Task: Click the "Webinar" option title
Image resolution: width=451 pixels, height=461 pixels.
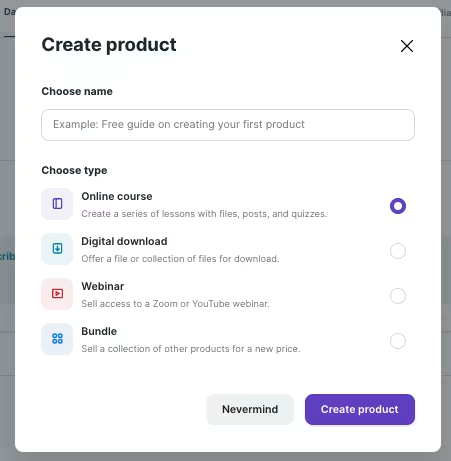Action: point(103,286)
